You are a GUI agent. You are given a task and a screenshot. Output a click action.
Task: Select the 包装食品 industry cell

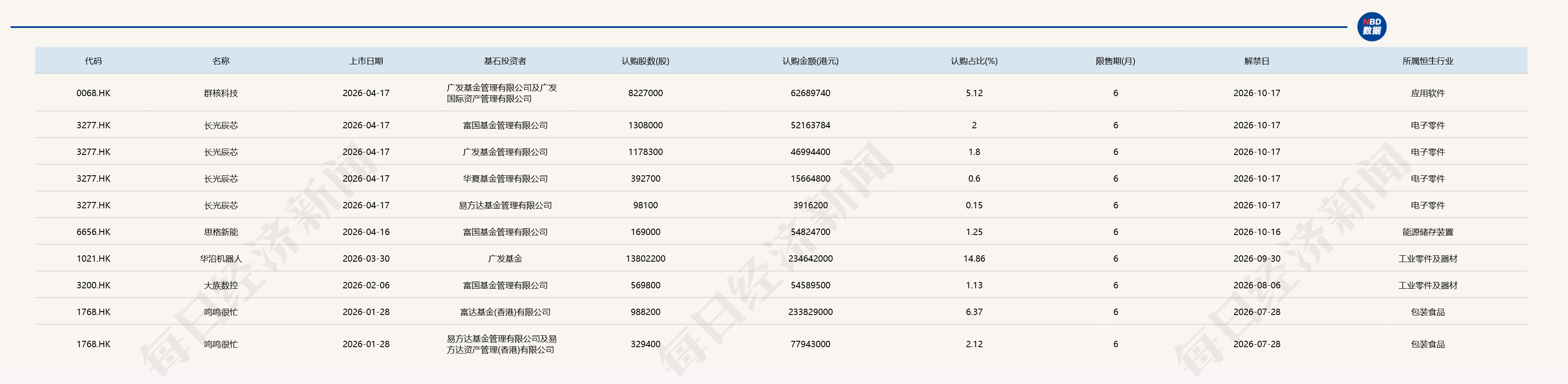coord(1428,312)
